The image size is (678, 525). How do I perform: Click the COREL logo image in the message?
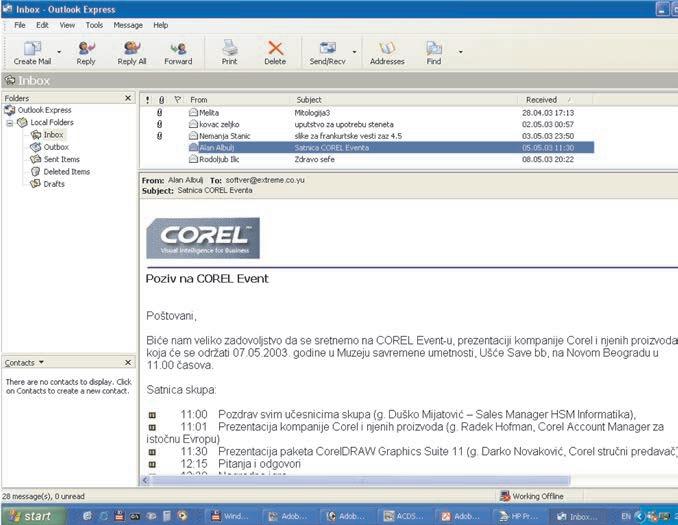pyautogui.click(x=203, y=238)
